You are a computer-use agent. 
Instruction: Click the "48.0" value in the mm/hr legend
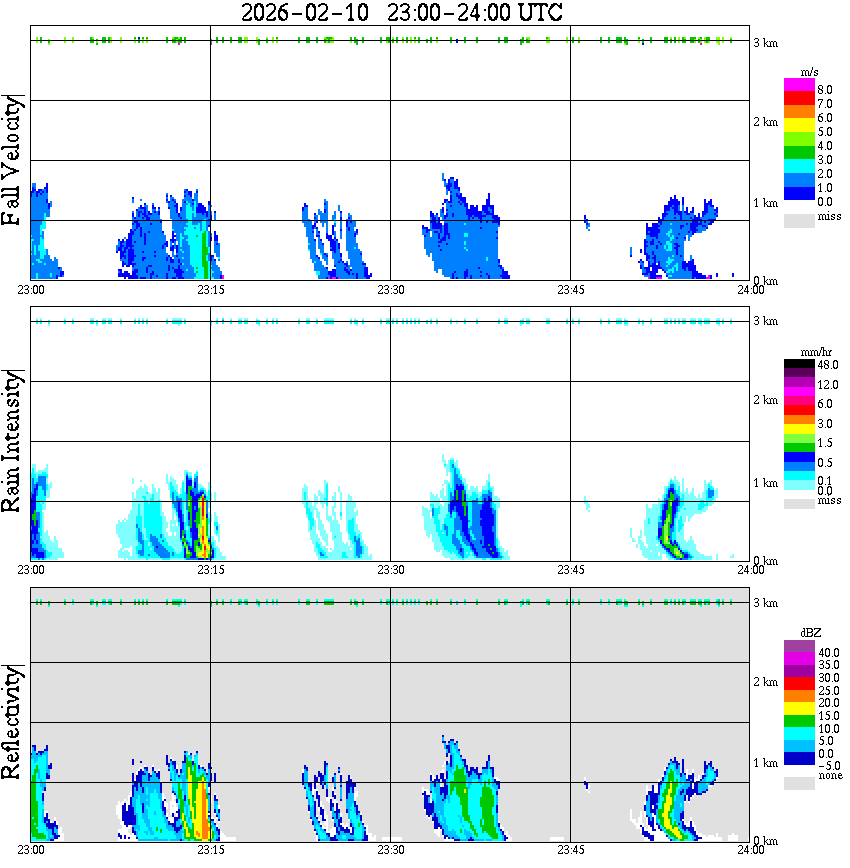(x=828, y=365)
